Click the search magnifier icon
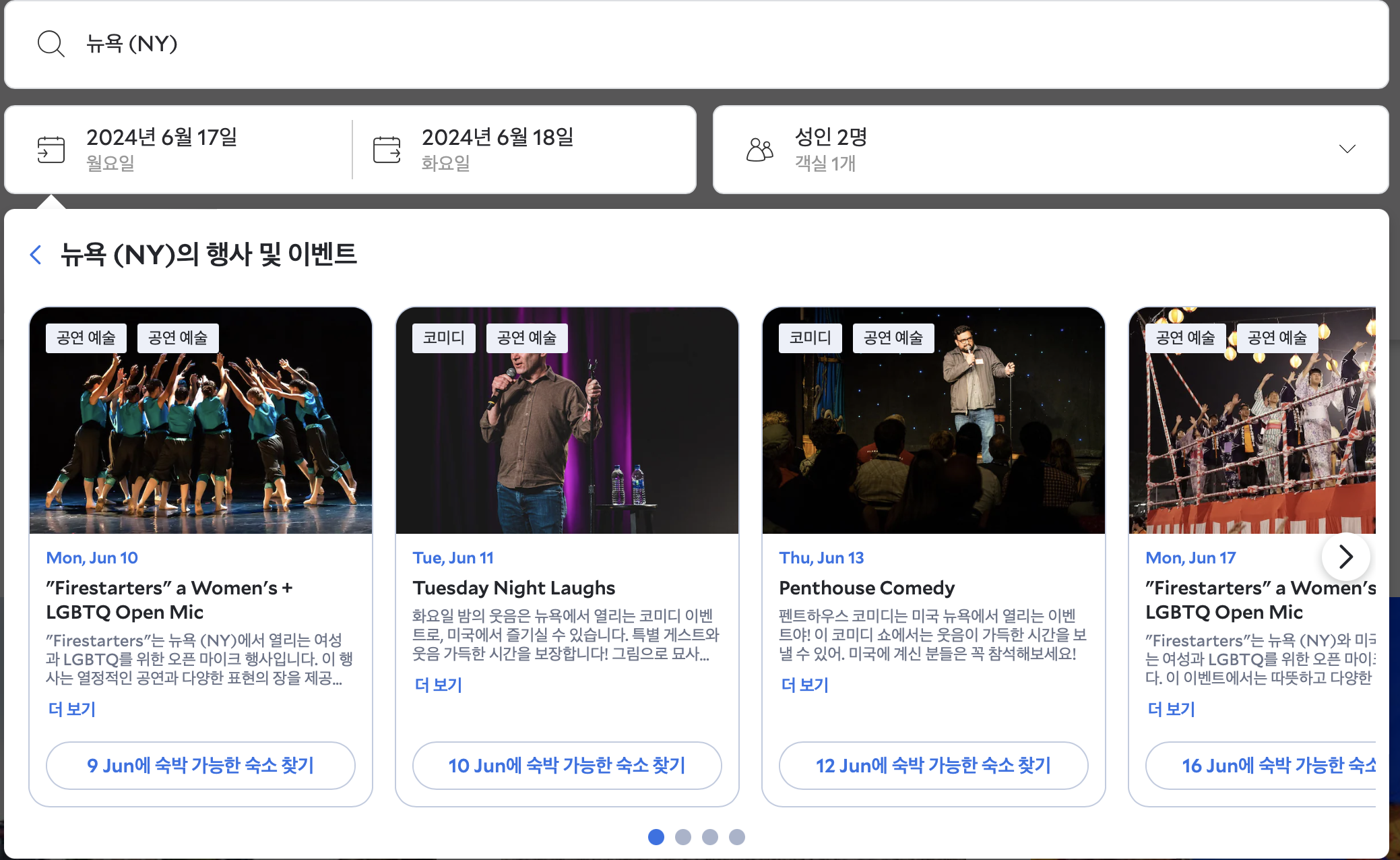Viewport: 1400px width, 860px height. coord(51,44)
